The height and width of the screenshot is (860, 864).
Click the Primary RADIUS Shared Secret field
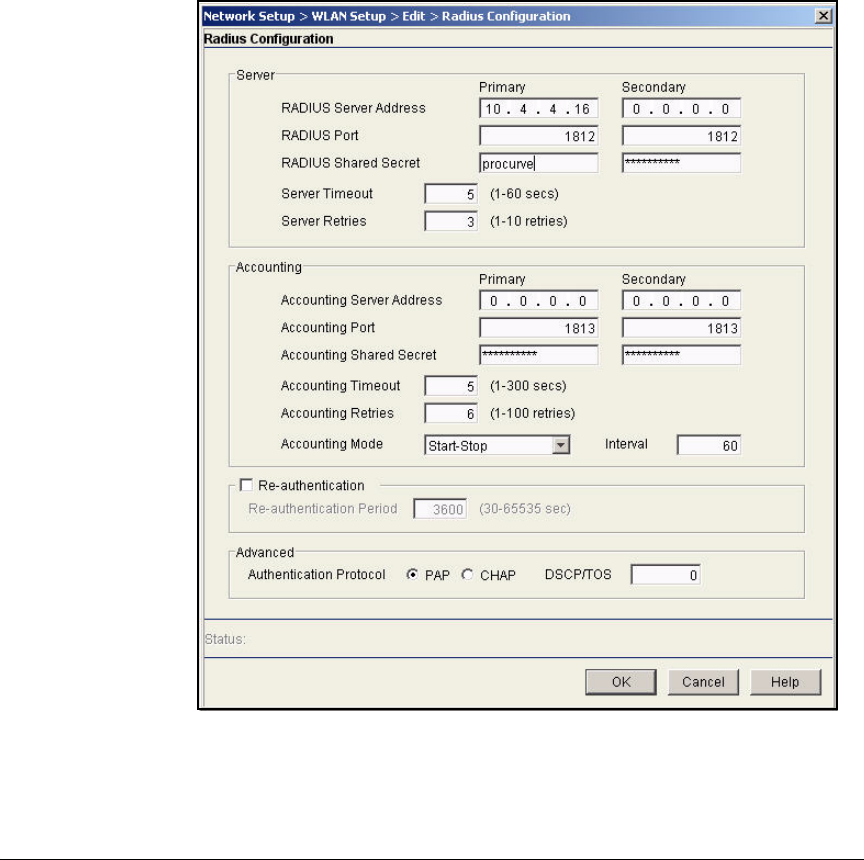(x=539, y=163)
